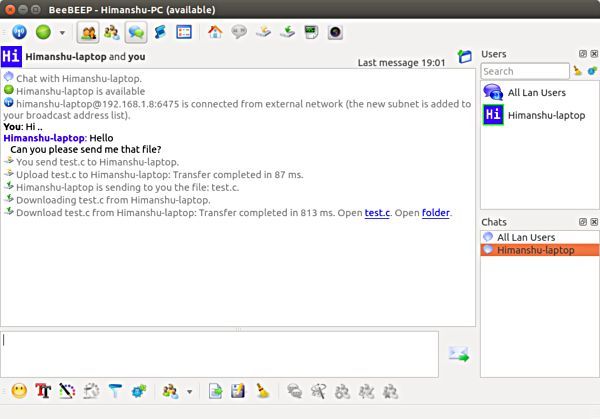
Task: Click the gray speech bubble icon in top toolbar
Action: [239, 32]
